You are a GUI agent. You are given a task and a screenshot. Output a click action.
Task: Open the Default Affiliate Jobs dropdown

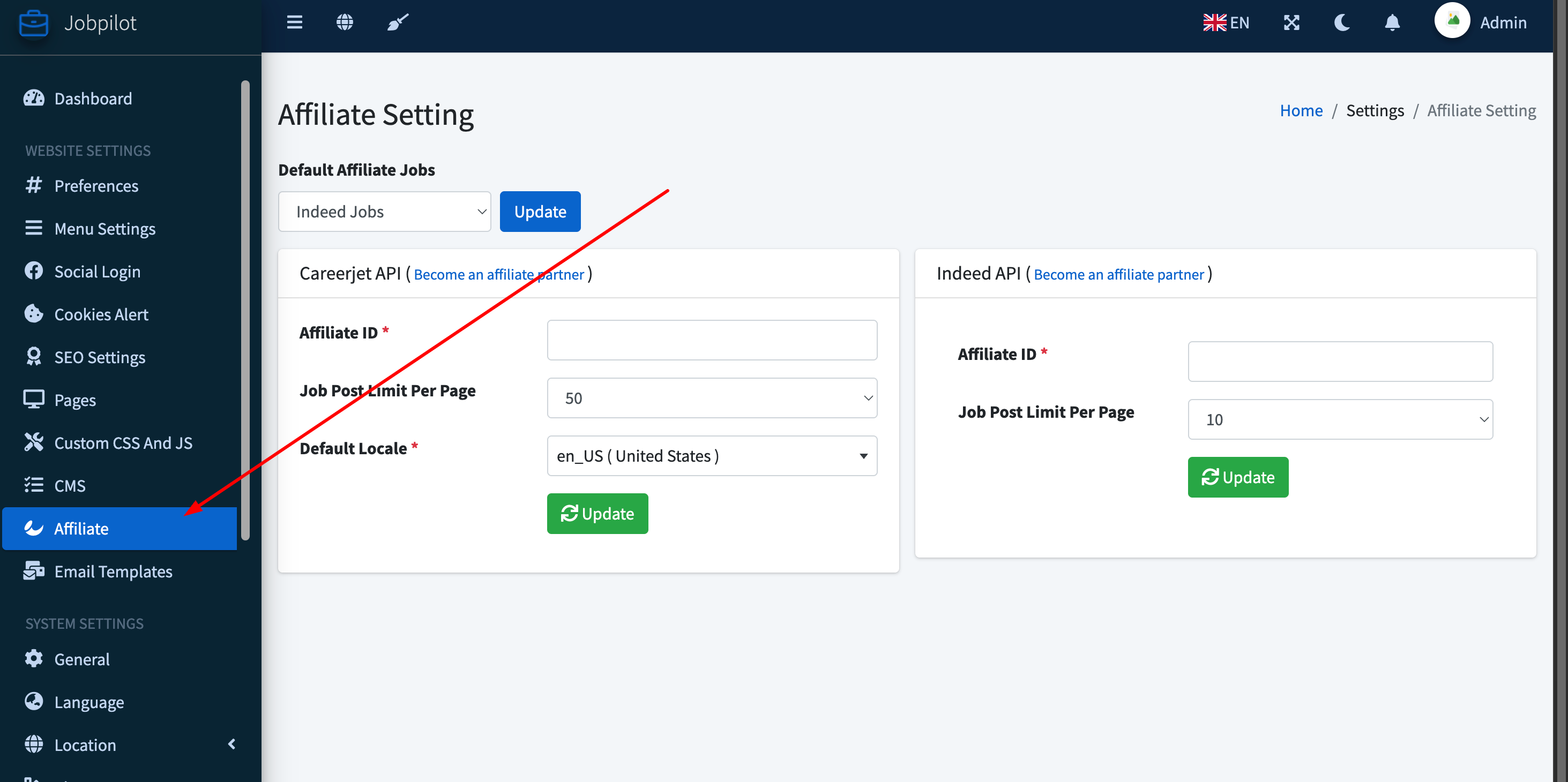pos(385,211)
